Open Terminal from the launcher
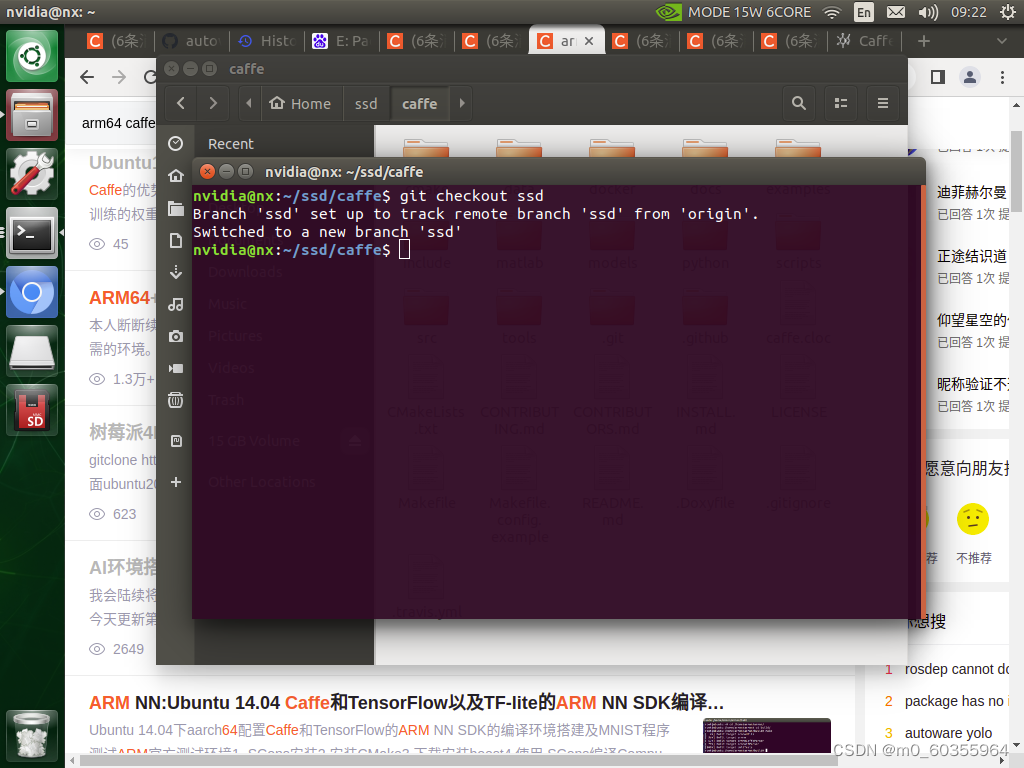 point(32,232)
